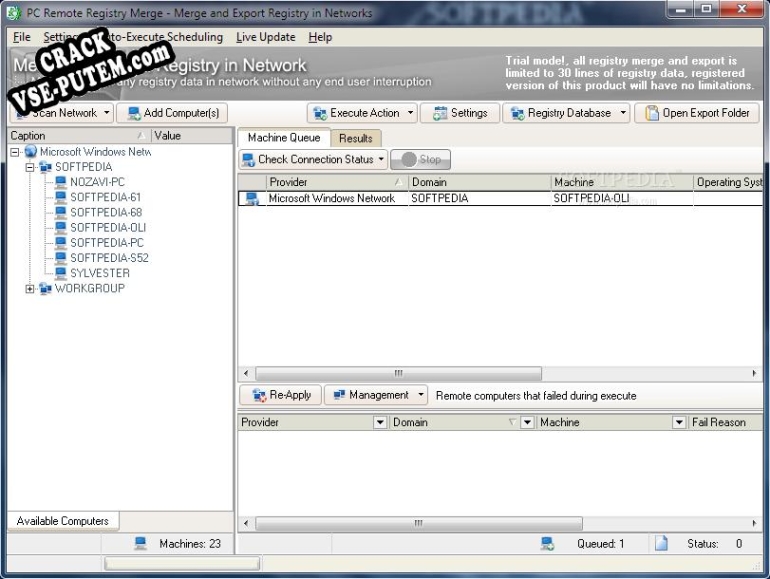
Task: Click the Operating System column header
Action: [728, 182]
